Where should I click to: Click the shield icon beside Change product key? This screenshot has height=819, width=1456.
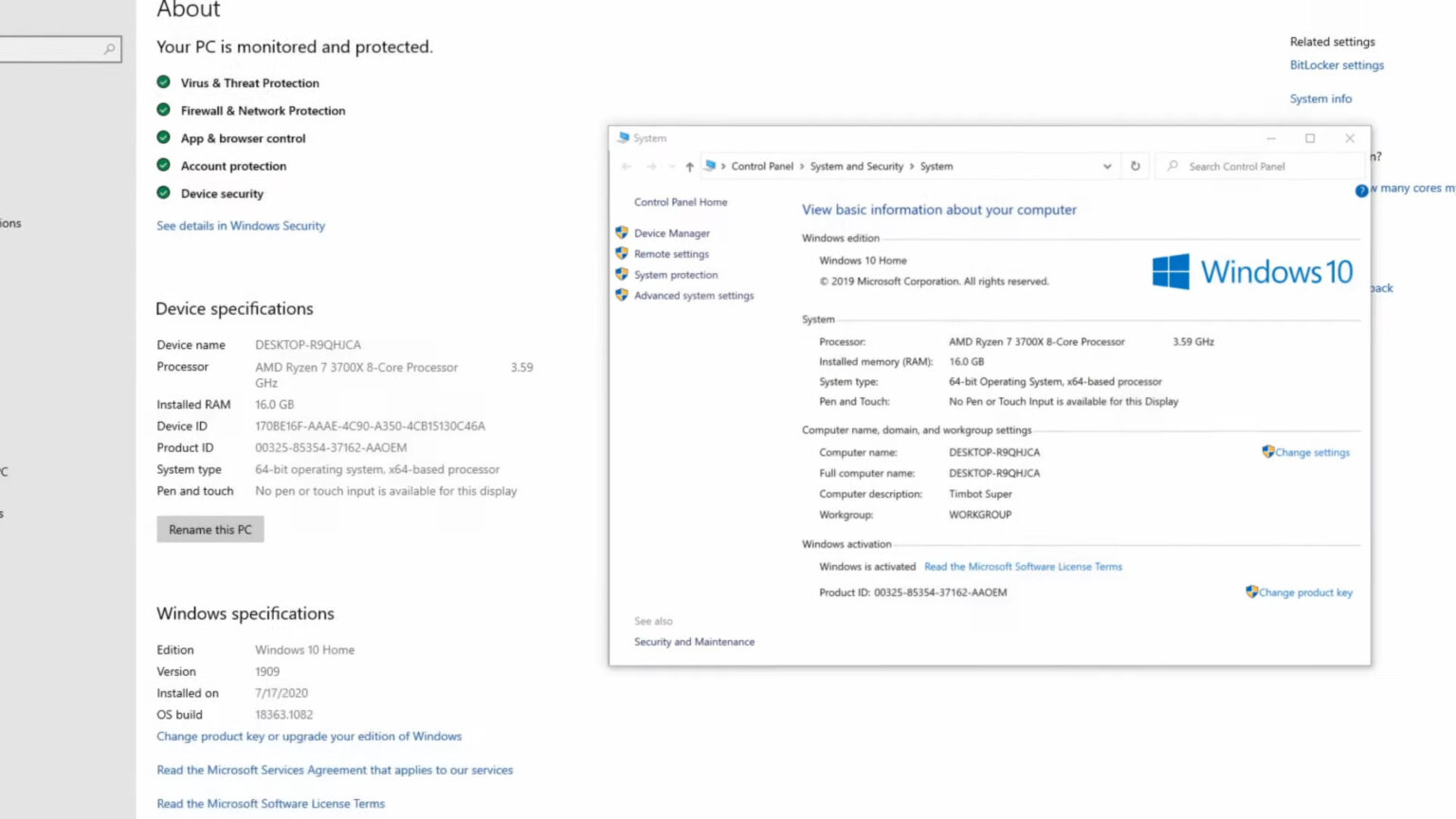[x=1251, y=591]
